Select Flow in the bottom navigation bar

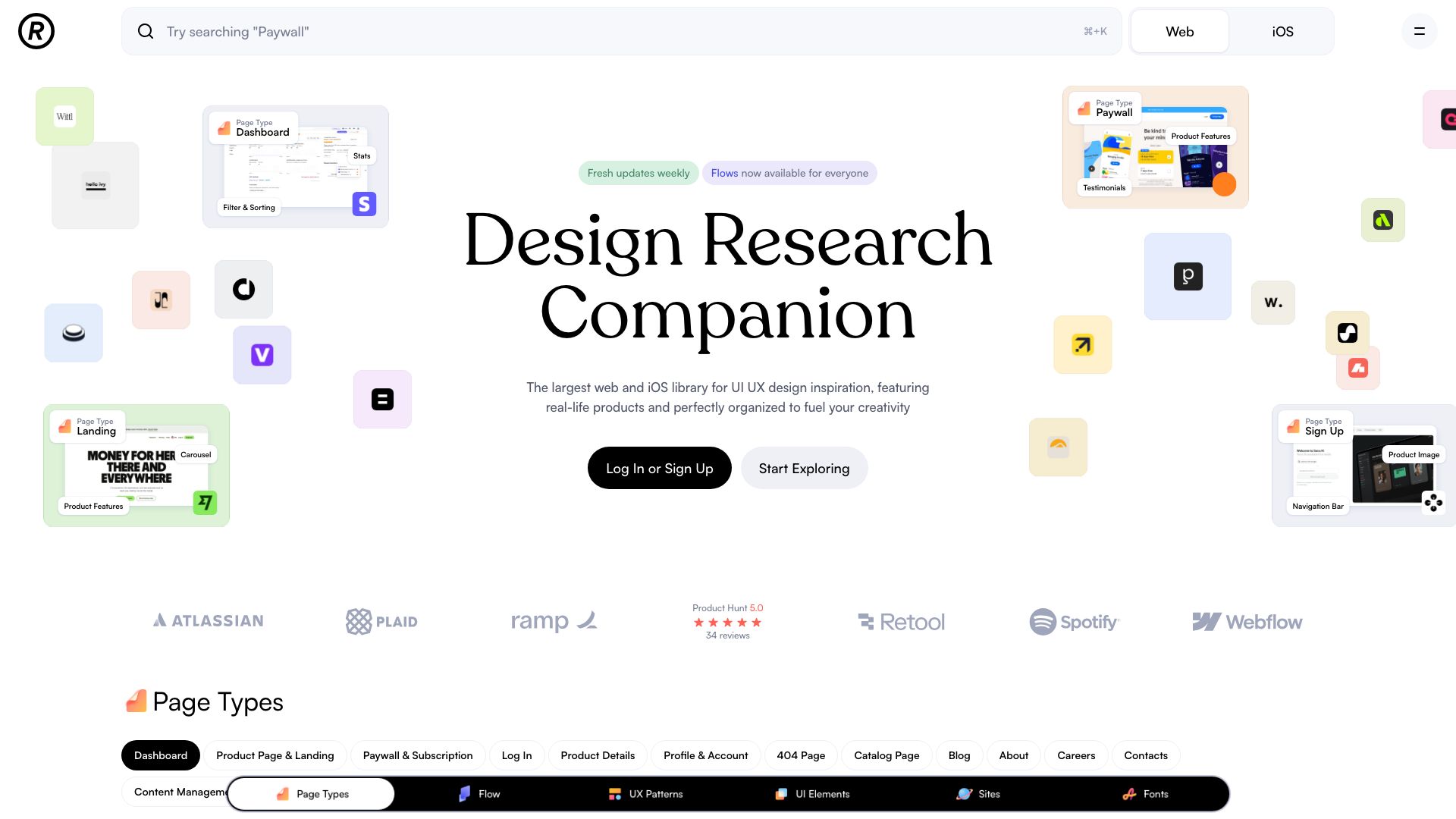pyautogui.click(x=479, y=794)
